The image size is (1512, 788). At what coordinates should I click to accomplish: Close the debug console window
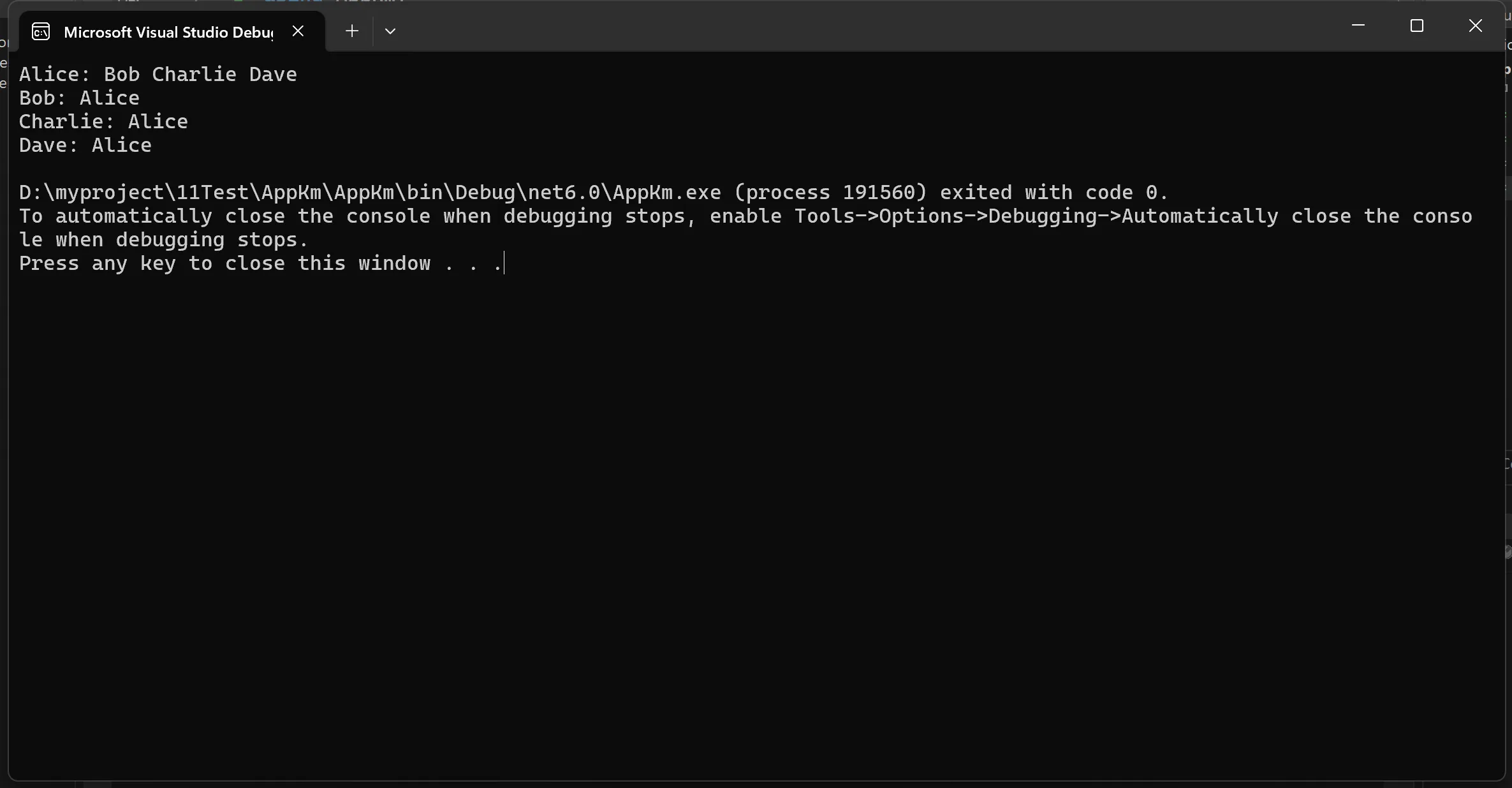click(x=1475, y=26)
